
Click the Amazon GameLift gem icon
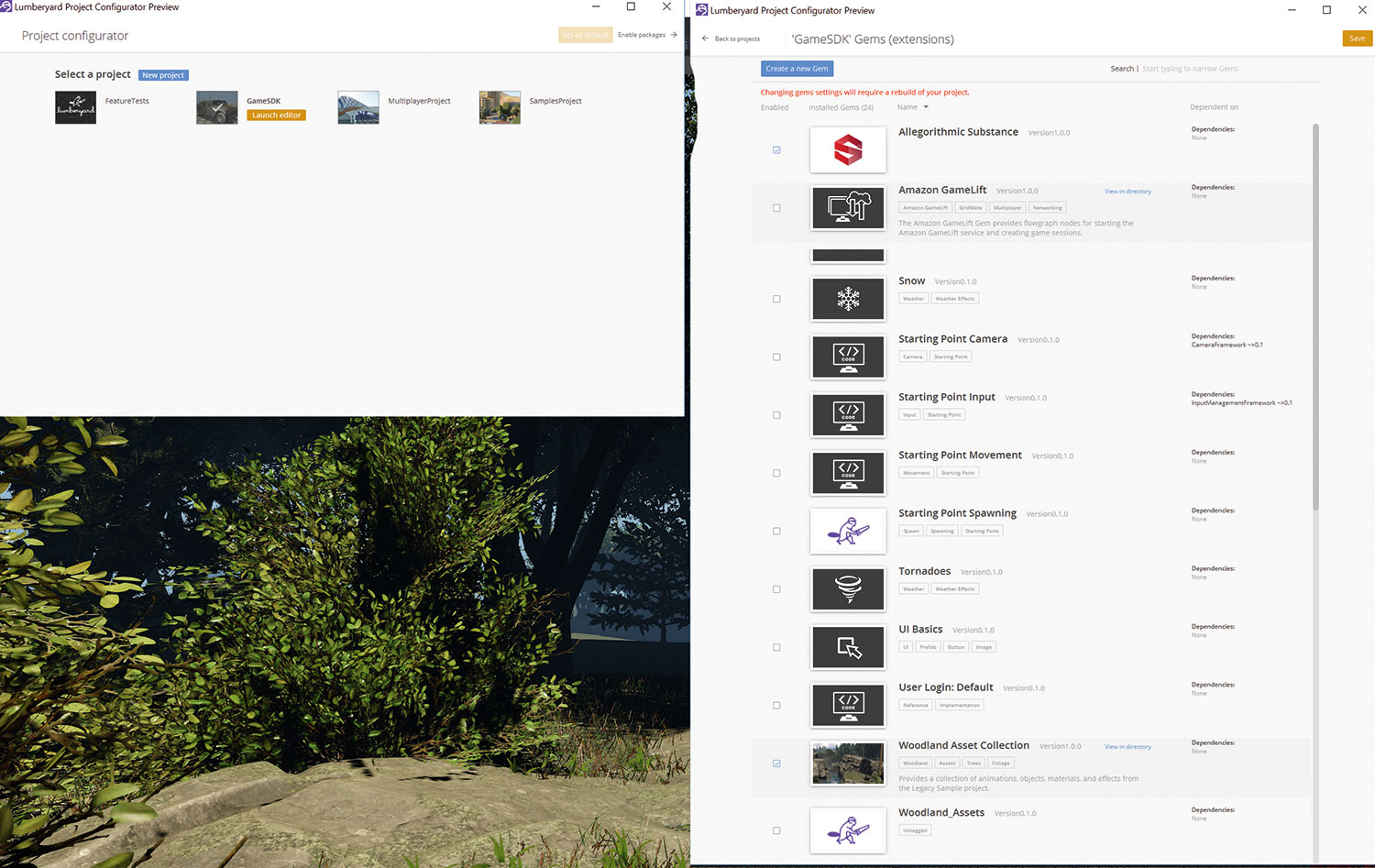848,207
